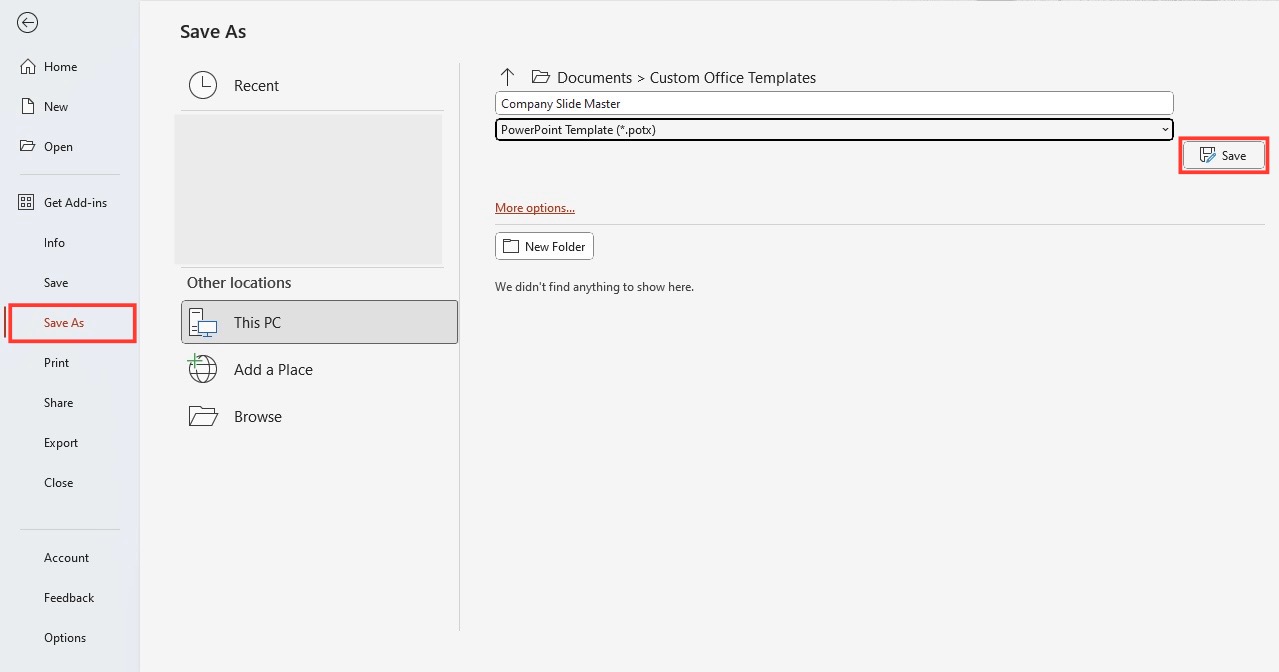The height and width of the screenshot is (672, 1279).
Task: Go up one folder level arrow
Action: click(507, 77)
